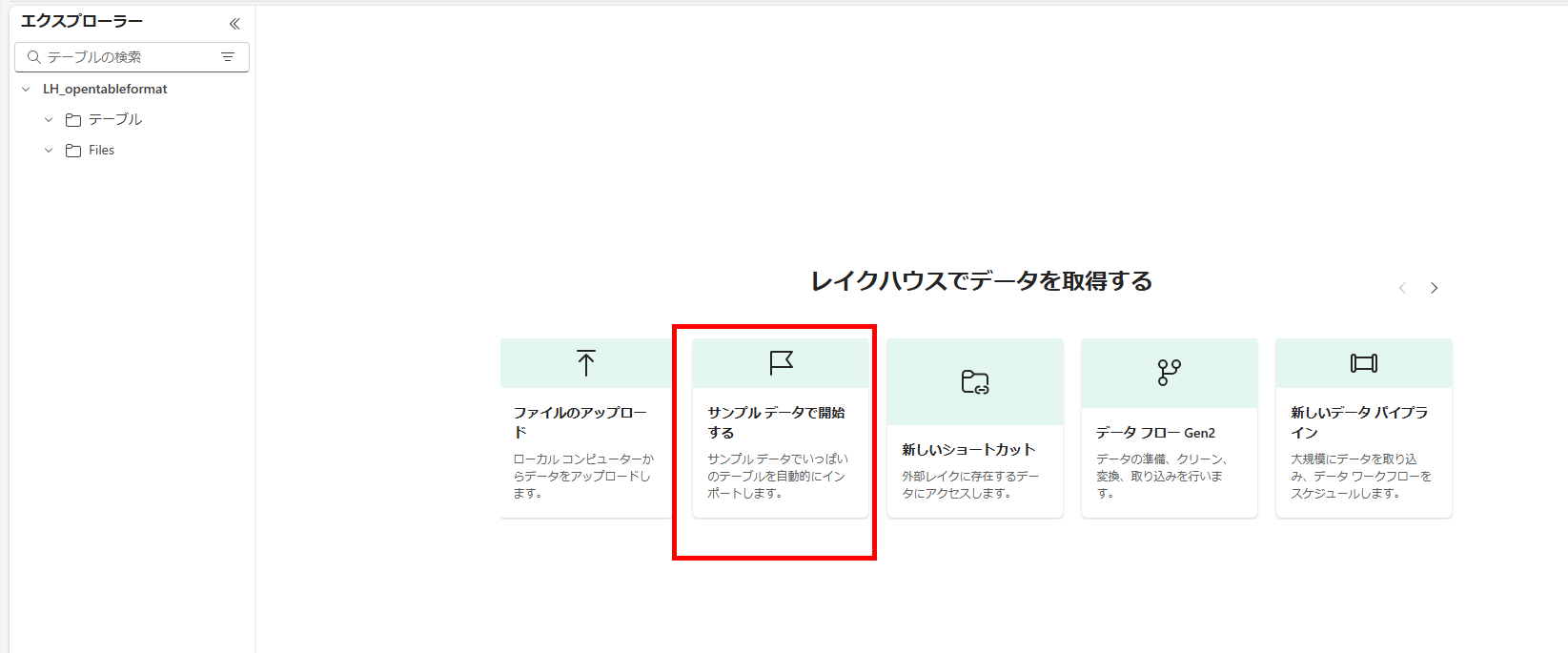The width and height of the screenshot is (1568, 653).
Task: Focus the テーブルの検索 search field
Action: (132, 57)
